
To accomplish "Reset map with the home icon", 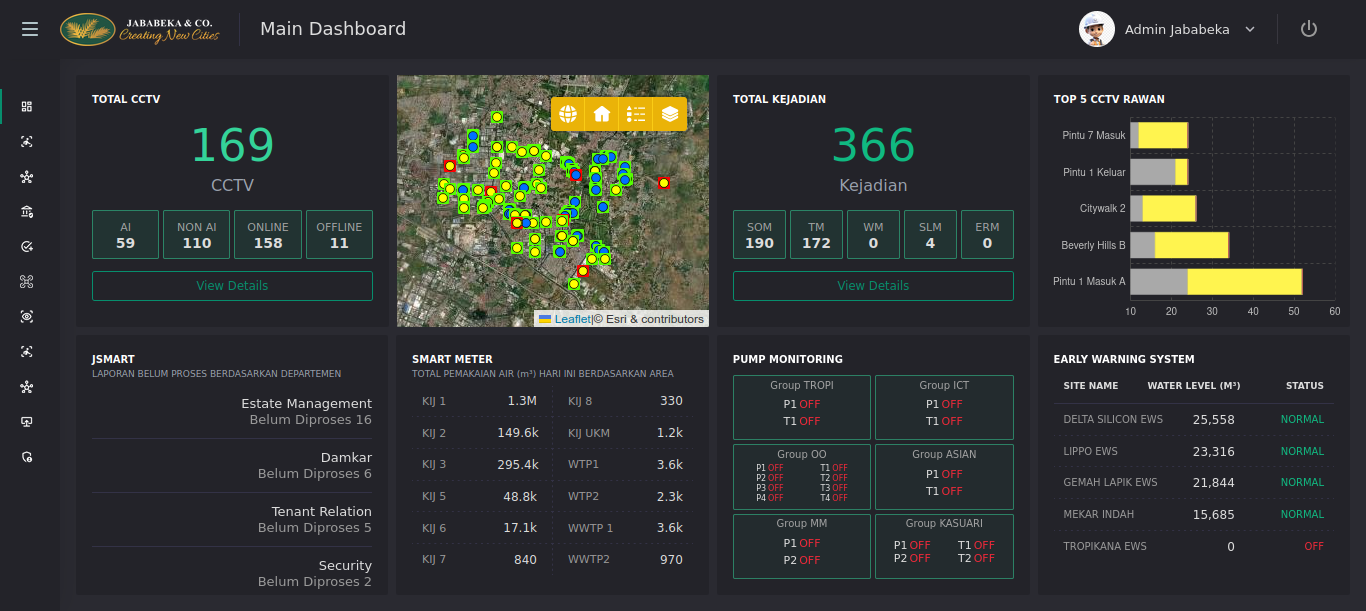I will coord(602,114).
